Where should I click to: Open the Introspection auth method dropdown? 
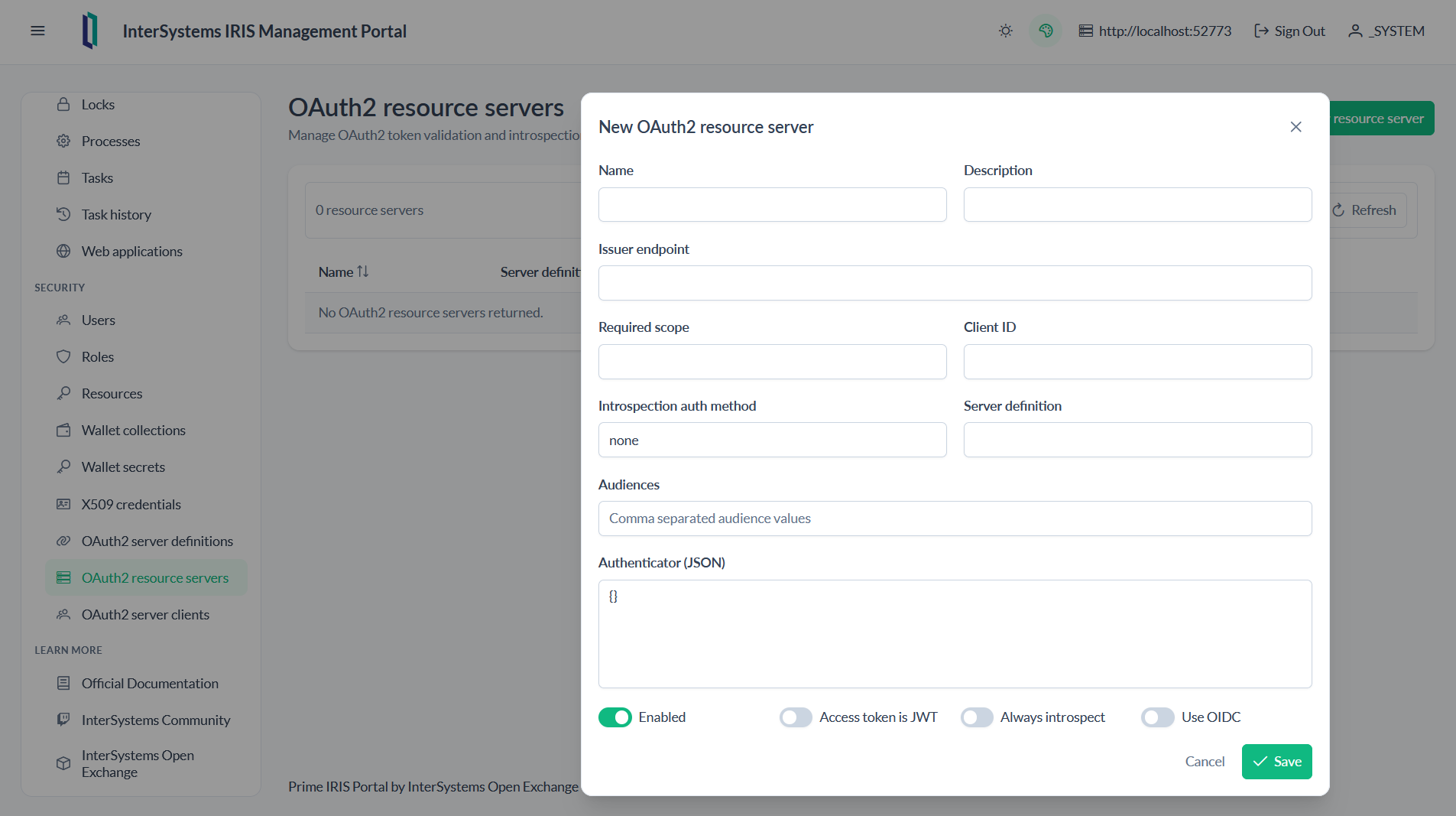pos(772,440)
